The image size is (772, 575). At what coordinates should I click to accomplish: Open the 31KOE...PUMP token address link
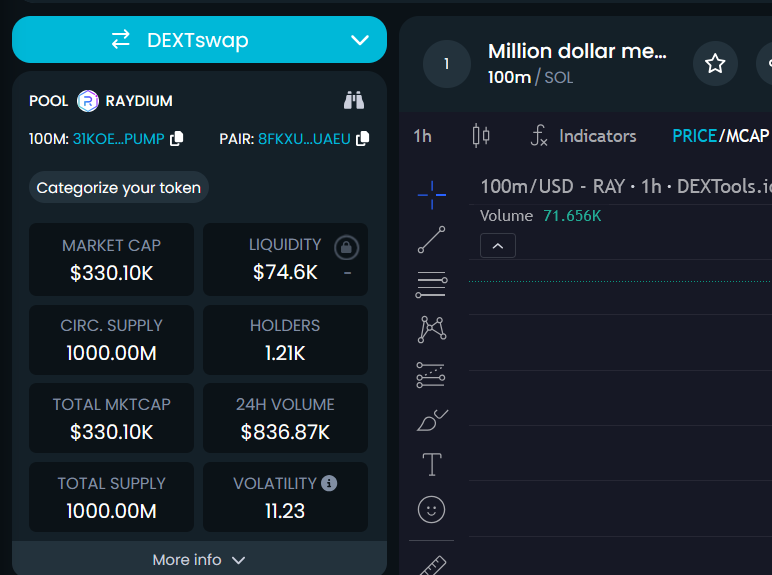[x=119, y=139]
